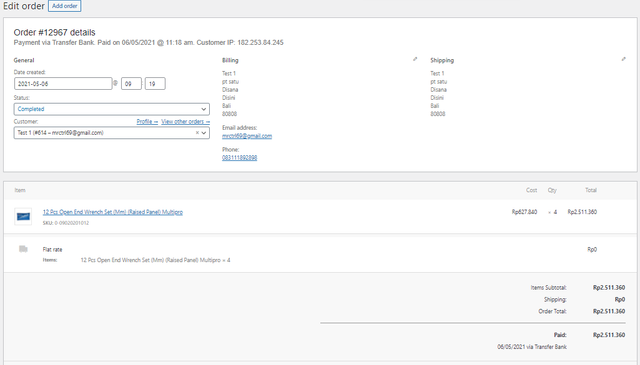This screenshot has width=640, height=365.
Task: Click the Qty column header
Action: pos(552,190)
